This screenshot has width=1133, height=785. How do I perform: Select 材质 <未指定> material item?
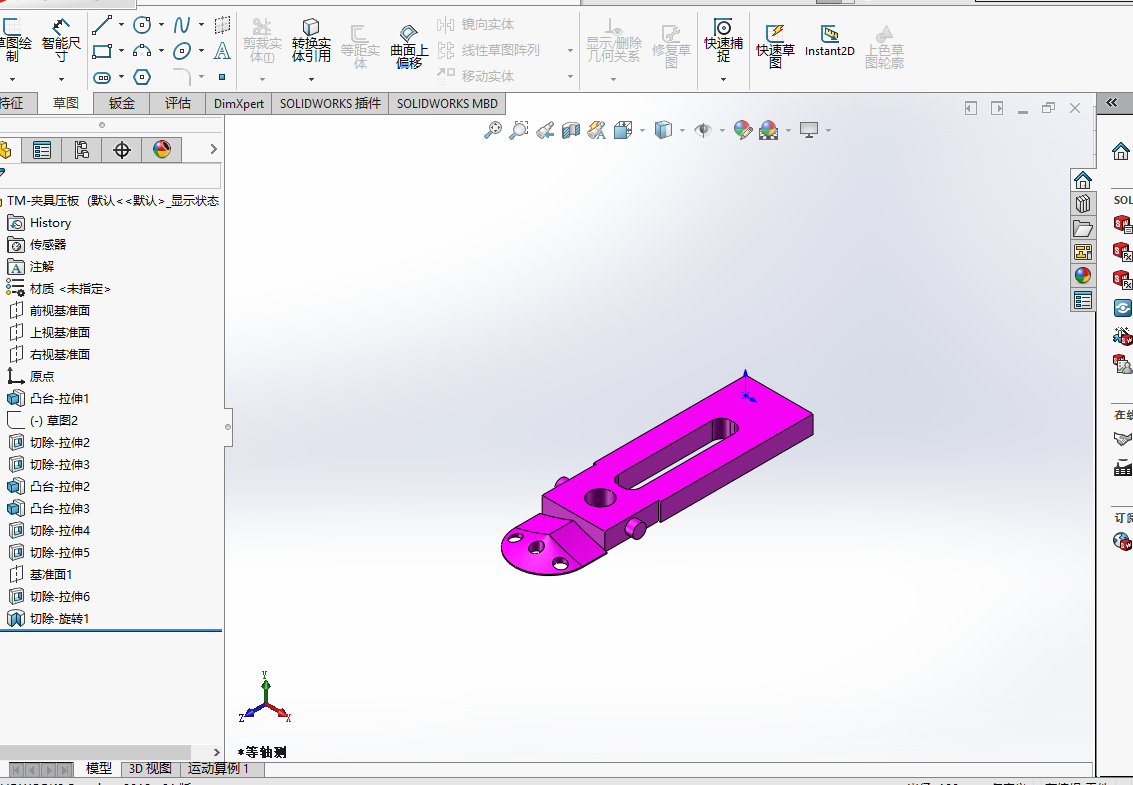tap(59, 288)
